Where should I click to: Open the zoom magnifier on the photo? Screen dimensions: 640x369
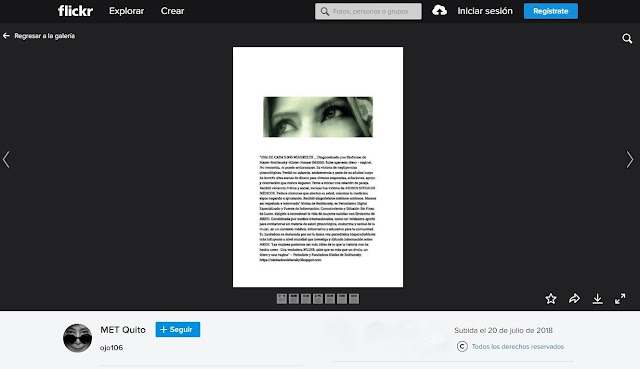click(627, 38)
